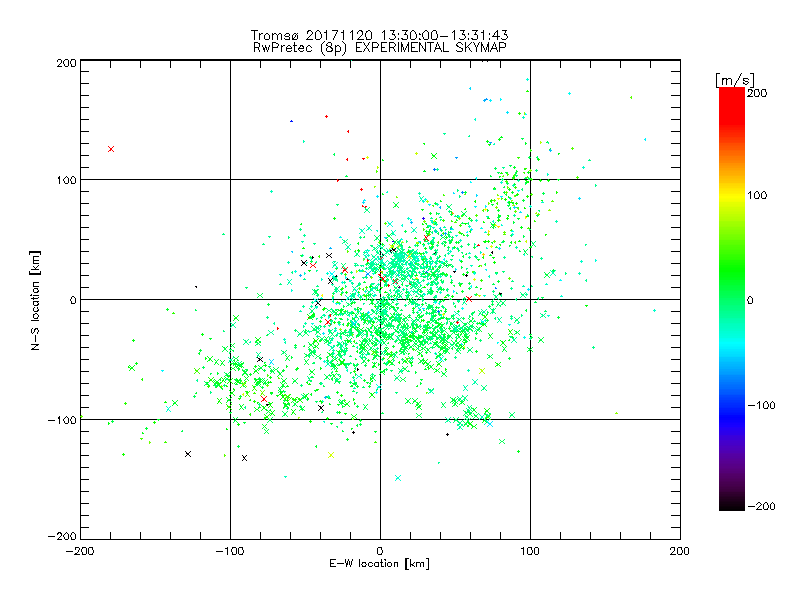The width and height of the screenshot is (800, 600).
Task: Click the colorbar label '-100'
Action: 761,406
